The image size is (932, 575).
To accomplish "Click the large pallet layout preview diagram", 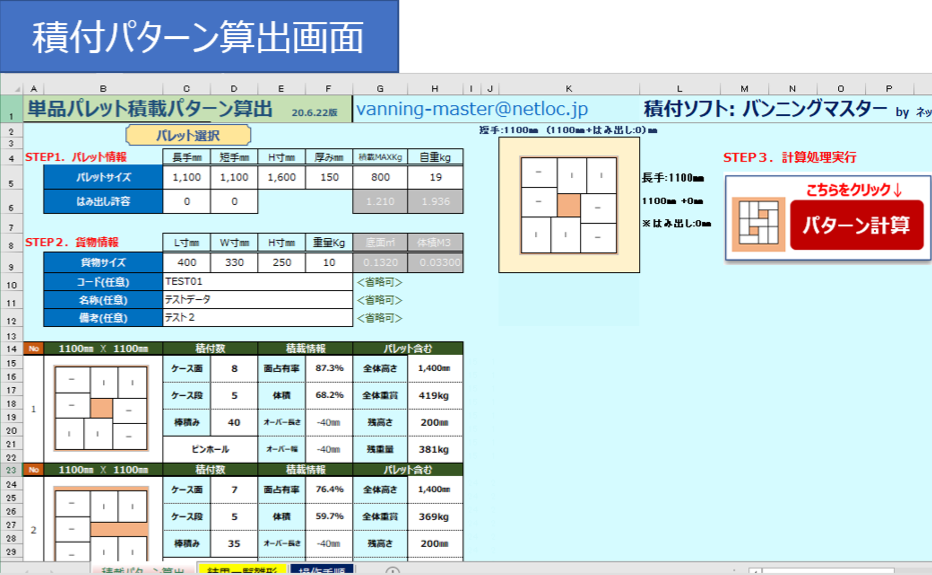I will (568, 205).
